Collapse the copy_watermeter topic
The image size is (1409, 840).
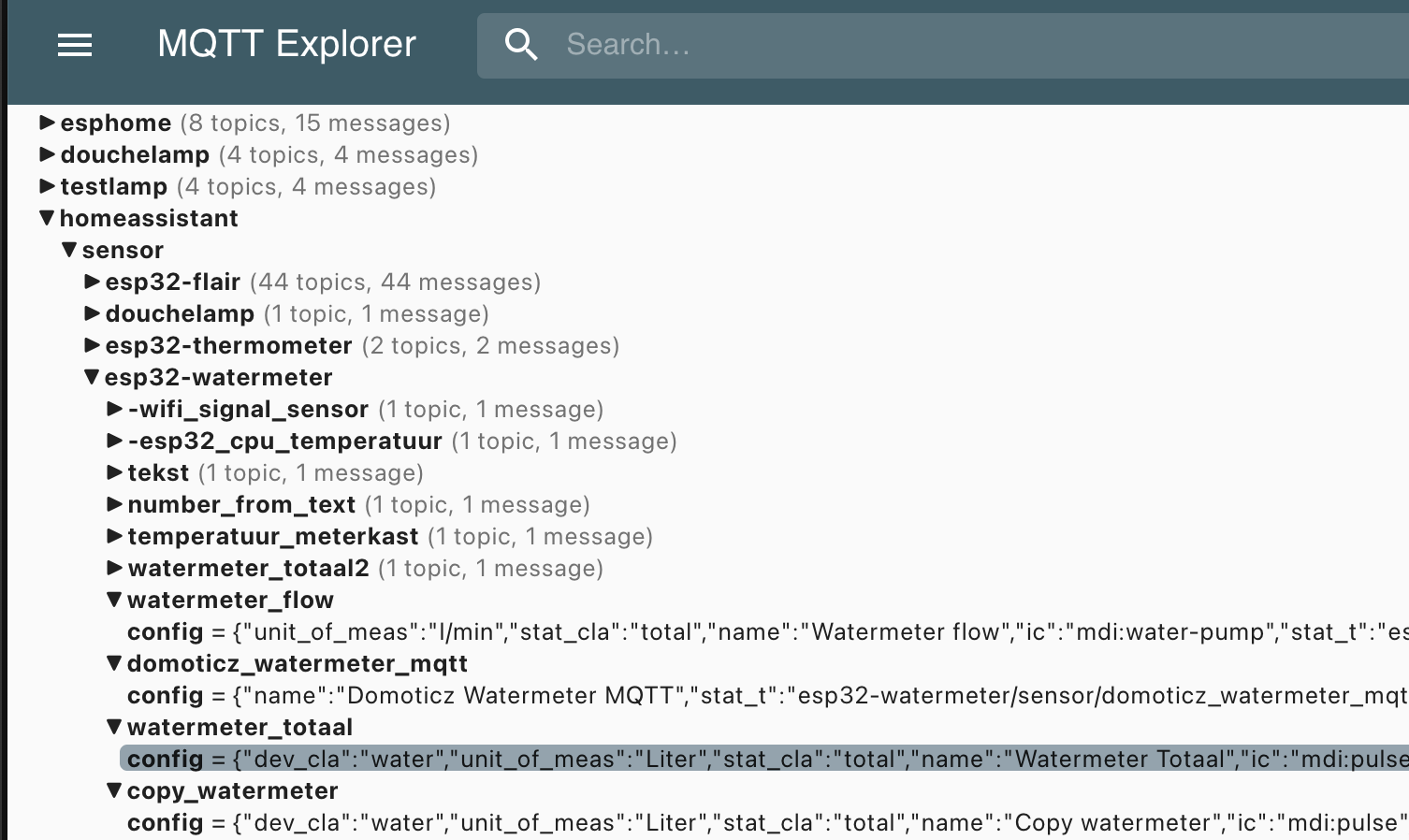[x=114, y=790]
